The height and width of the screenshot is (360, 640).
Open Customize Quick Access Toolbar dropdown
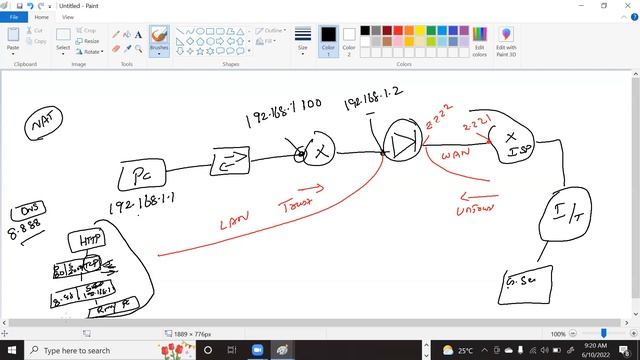50,6
